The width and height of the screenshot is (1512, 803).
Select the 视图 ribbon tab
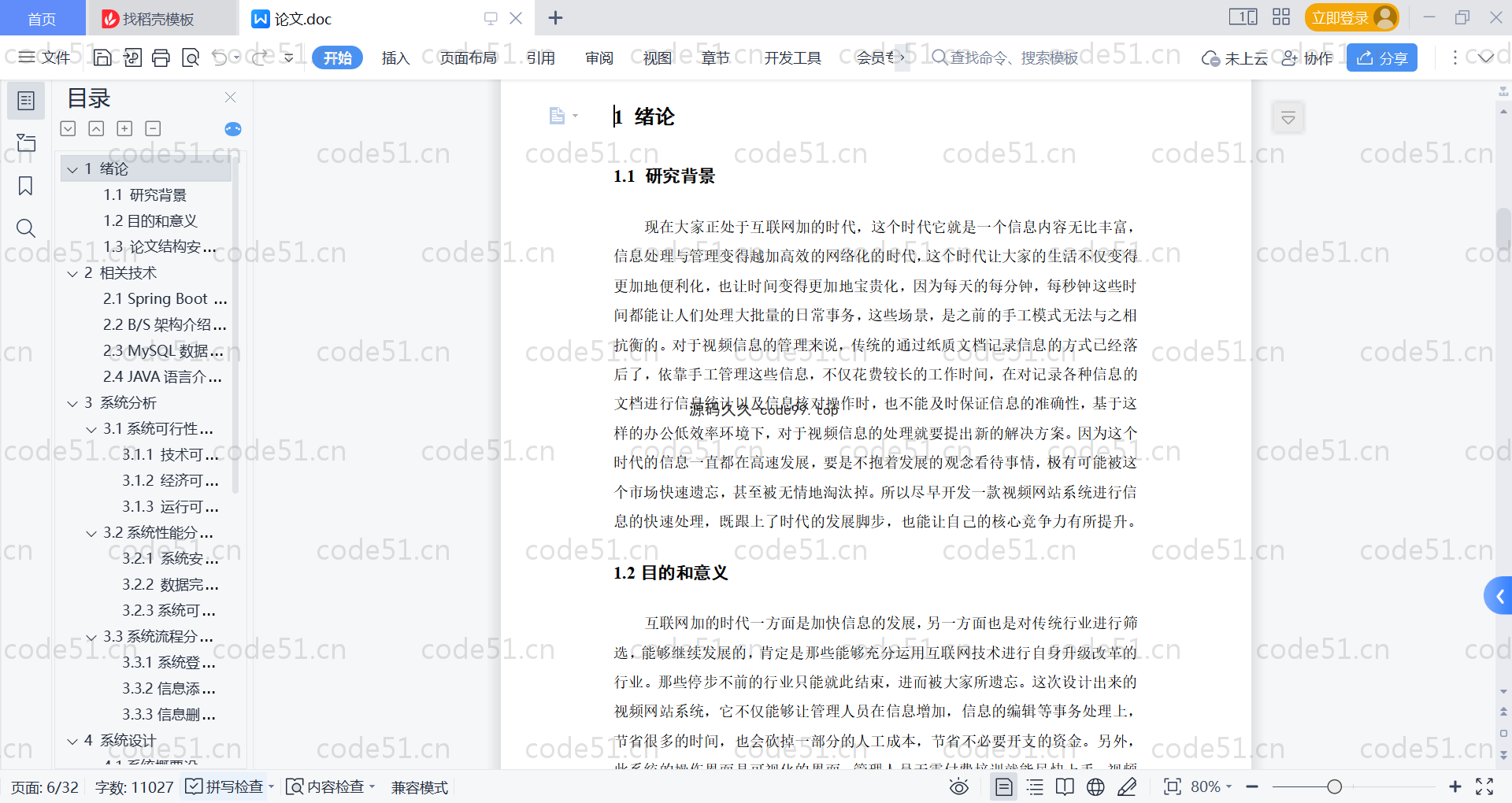(657, 57)
